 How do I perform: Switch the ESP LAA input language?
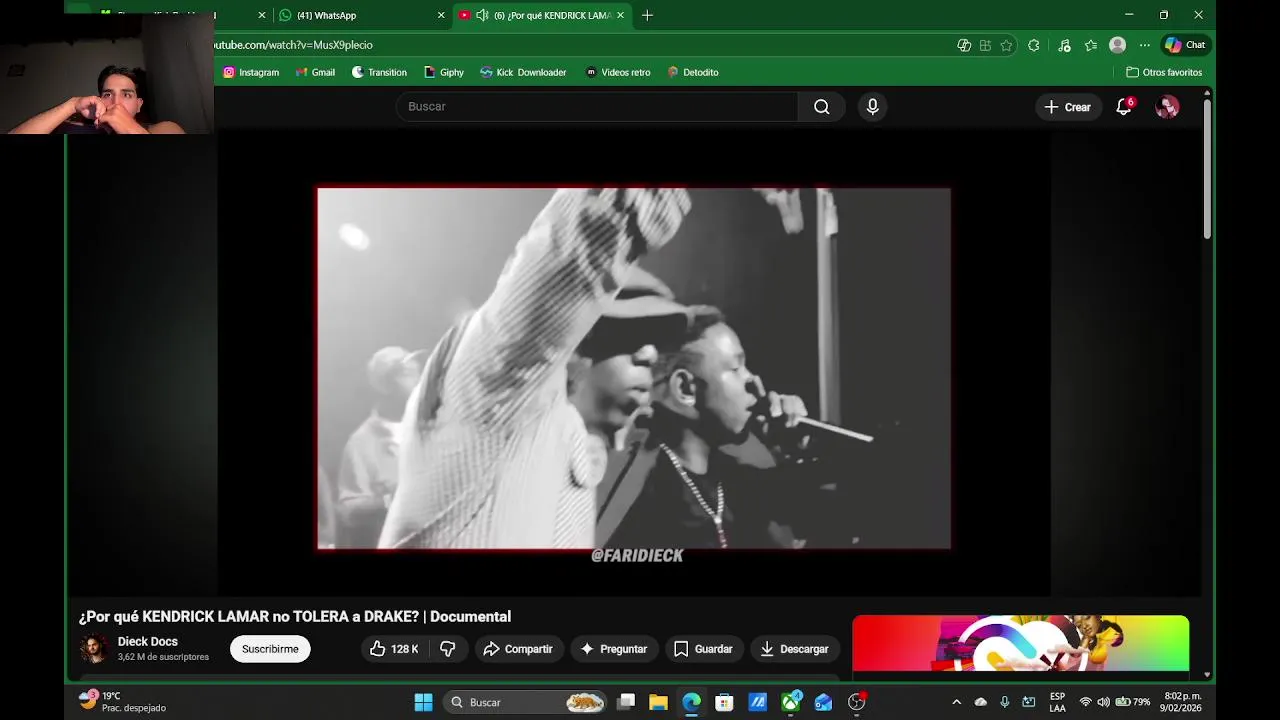pyautogui.click(x=1057, y=702)
